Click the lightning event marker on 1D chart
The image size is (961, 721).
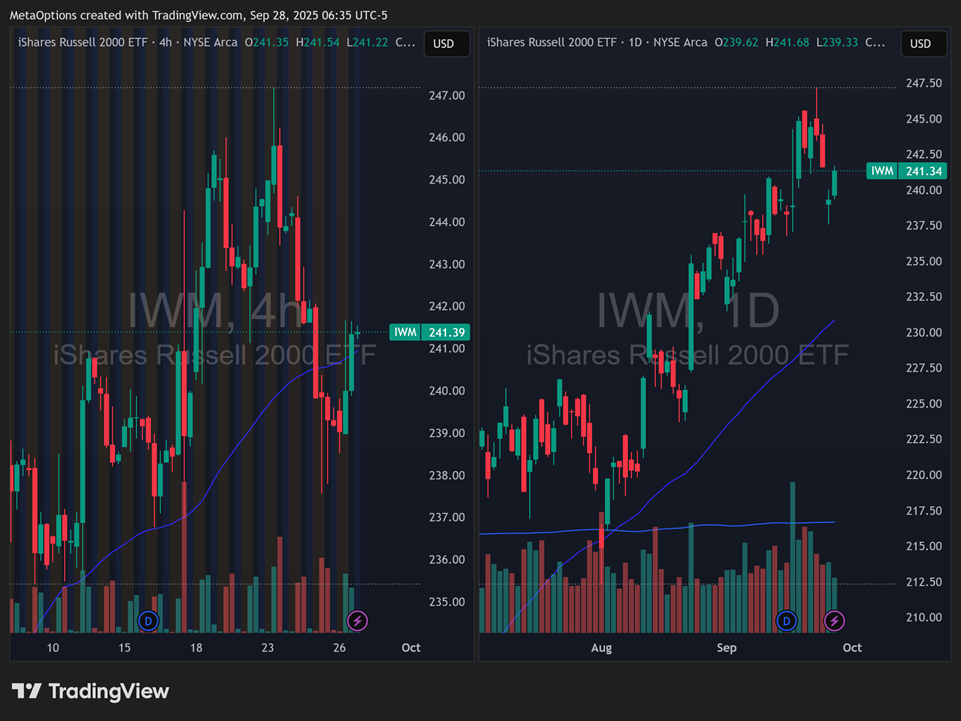(x=834, y=621)
